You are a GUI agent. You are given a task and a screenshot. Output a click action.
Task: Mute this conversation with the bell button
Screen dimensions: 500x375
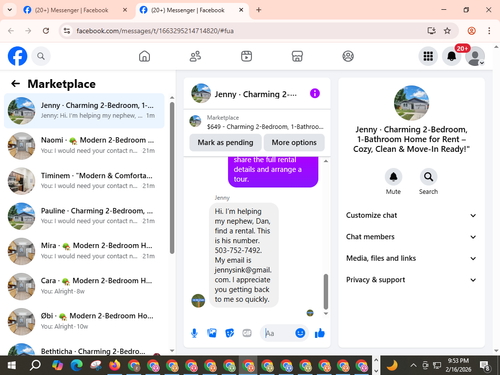(393, 177)
